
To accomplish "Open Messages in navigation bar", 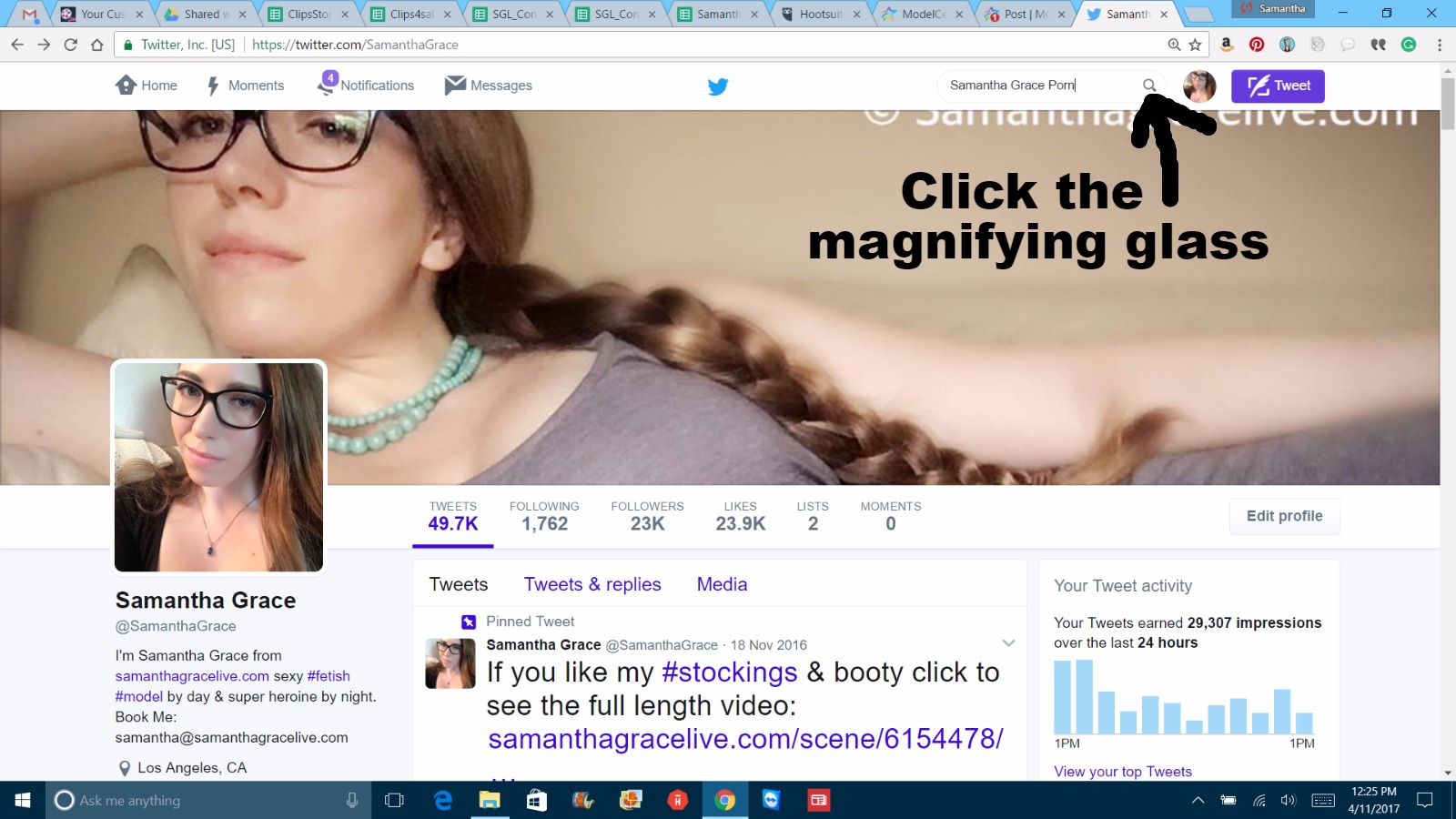I will point(488,86).
